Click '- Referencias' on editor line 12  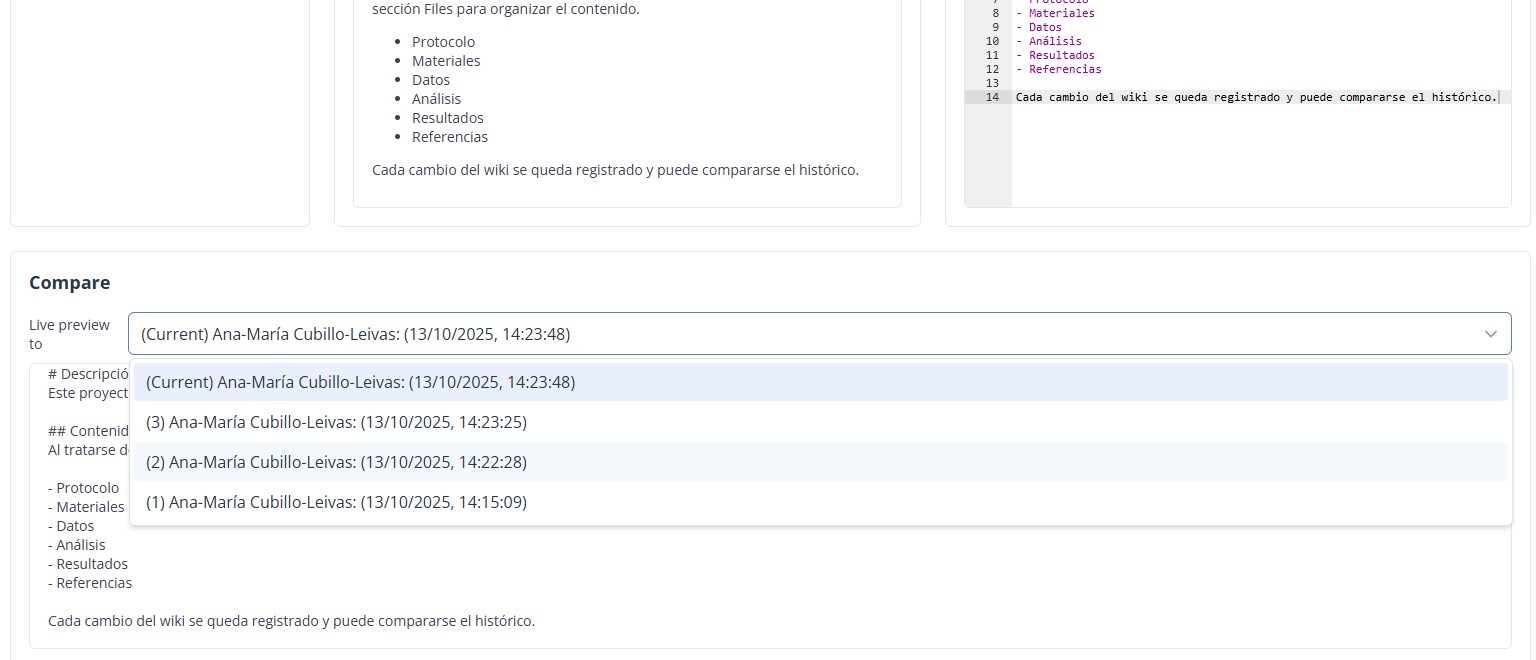click(x=1058, y=69)
